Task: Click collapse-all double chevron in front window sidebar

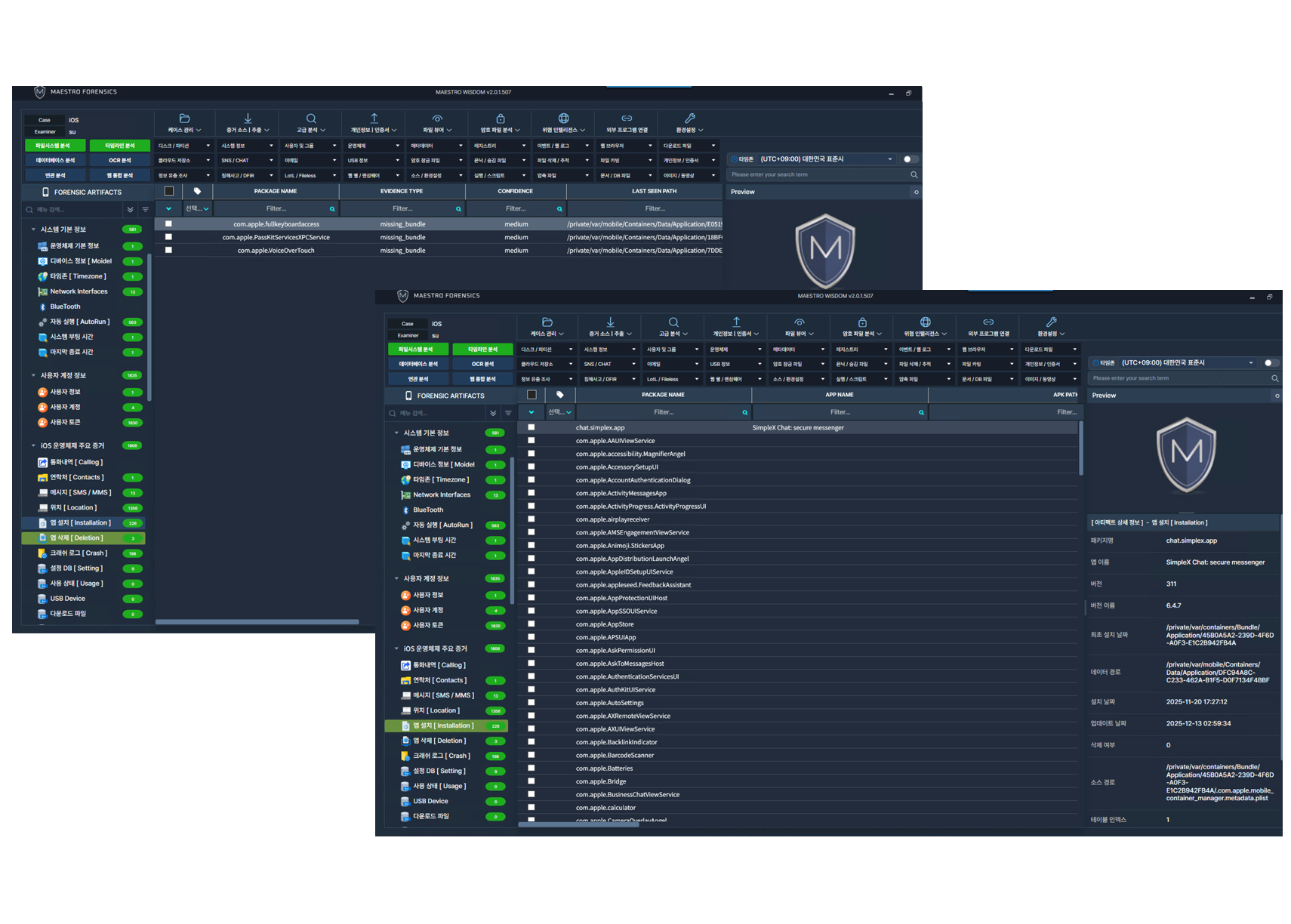Action: click(x=493, y=413)
